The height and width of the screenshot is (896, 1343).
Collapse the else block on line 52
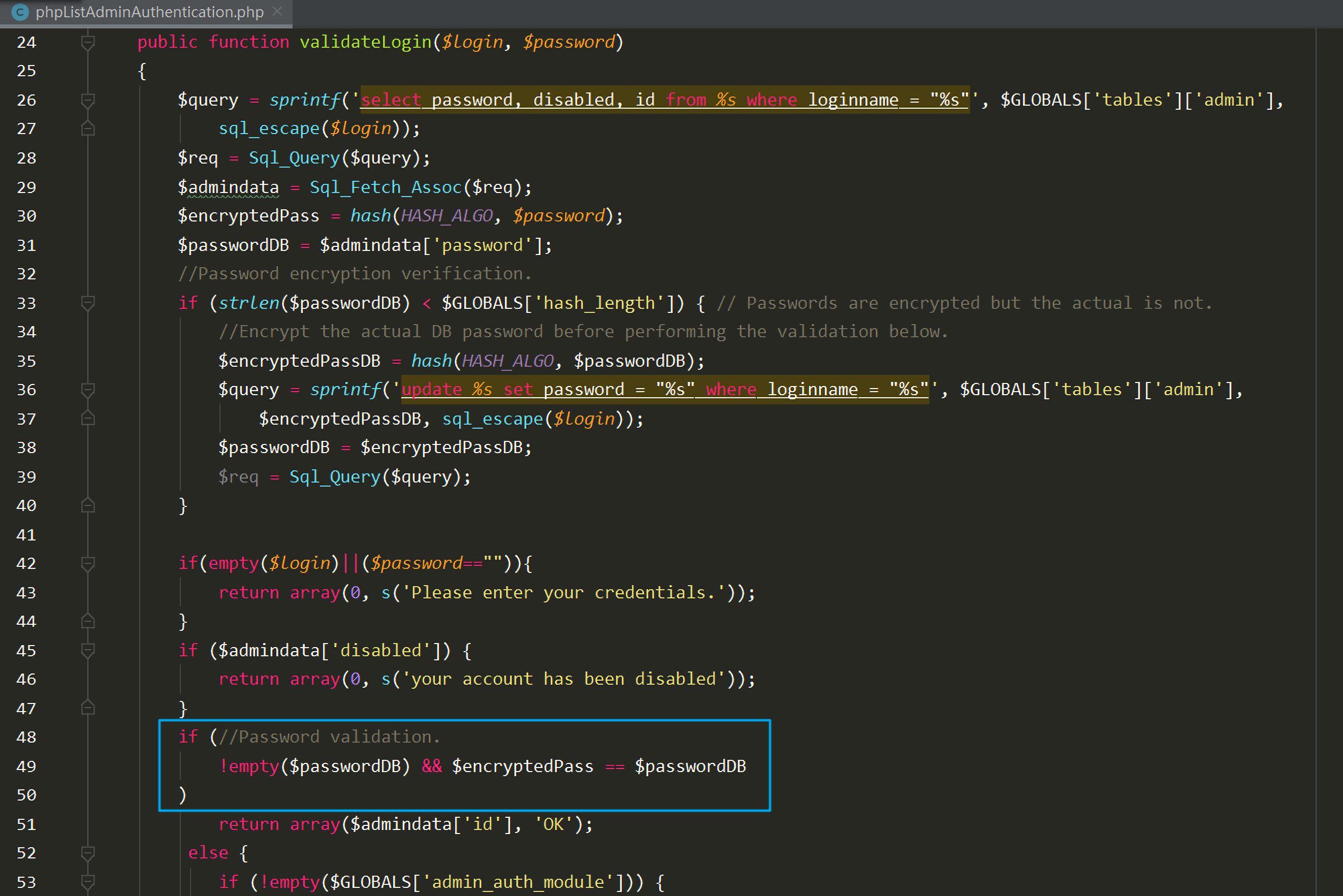(x=87, y=853)
